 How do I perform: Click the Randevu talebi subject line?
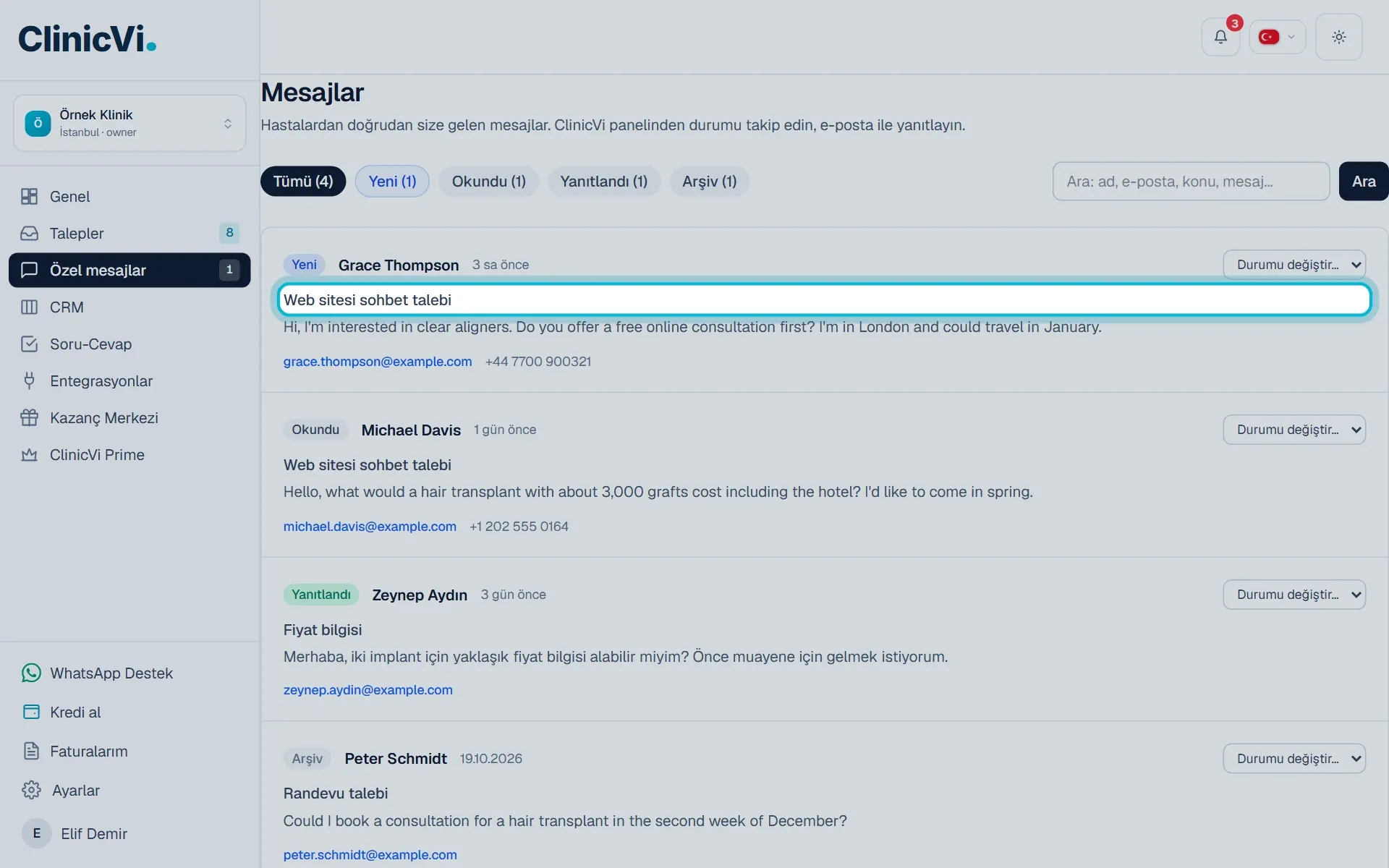click(x=336, y=793)
